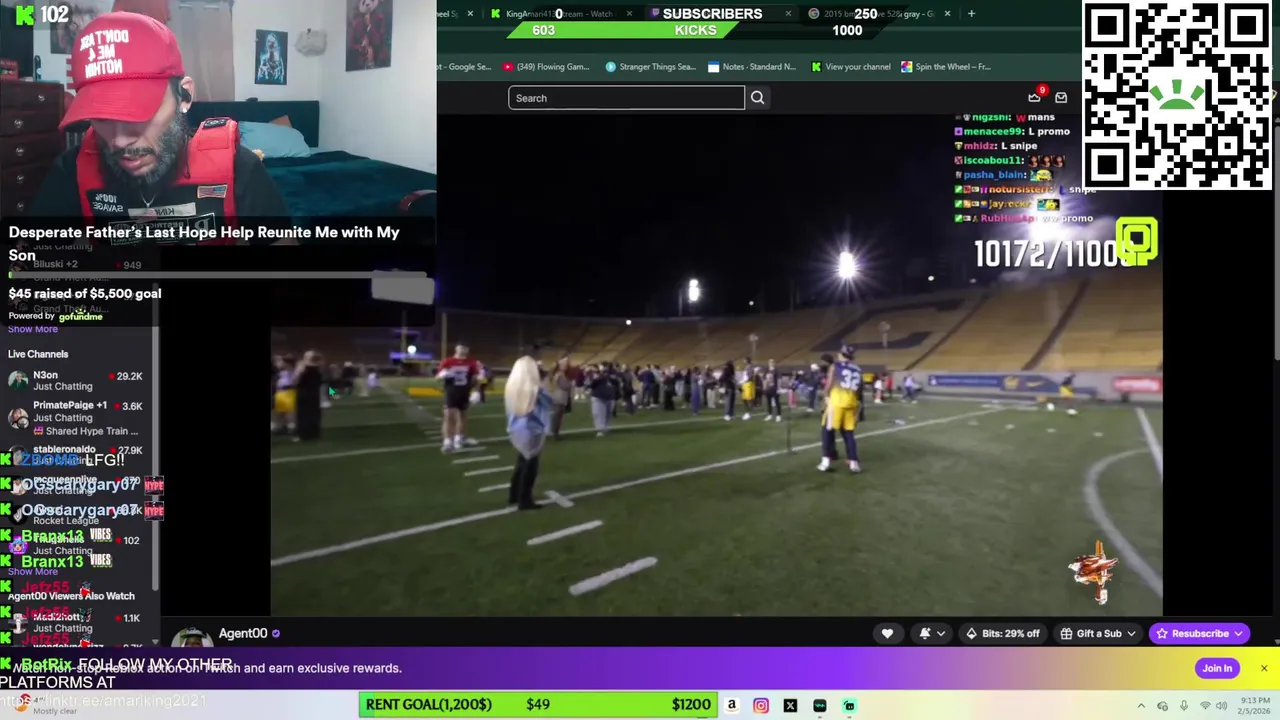Click the Resubscribe button
The image size is (1280, 720).
(1198, 633)
